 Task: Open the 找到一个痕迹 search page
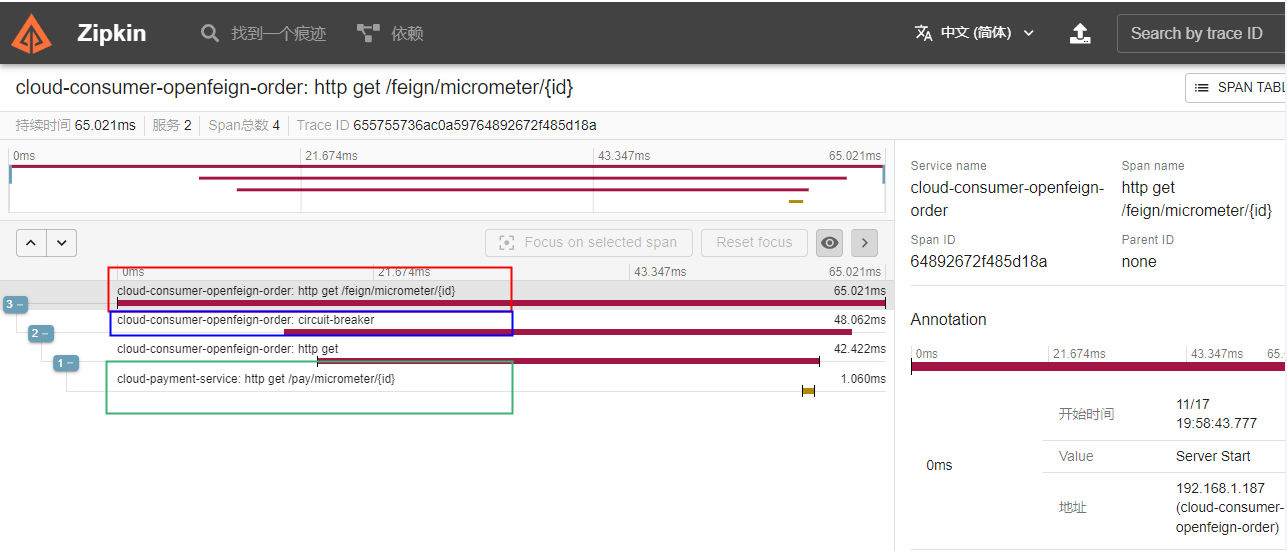coord(264,33)
